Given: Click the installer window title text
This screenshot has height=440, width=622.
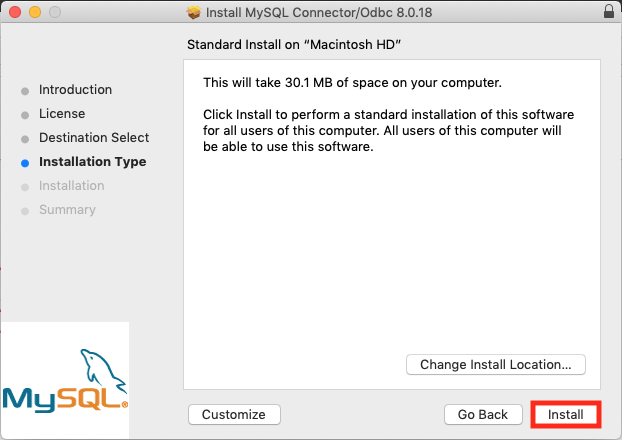Looking at the screenshot, I should pos(319,13).
